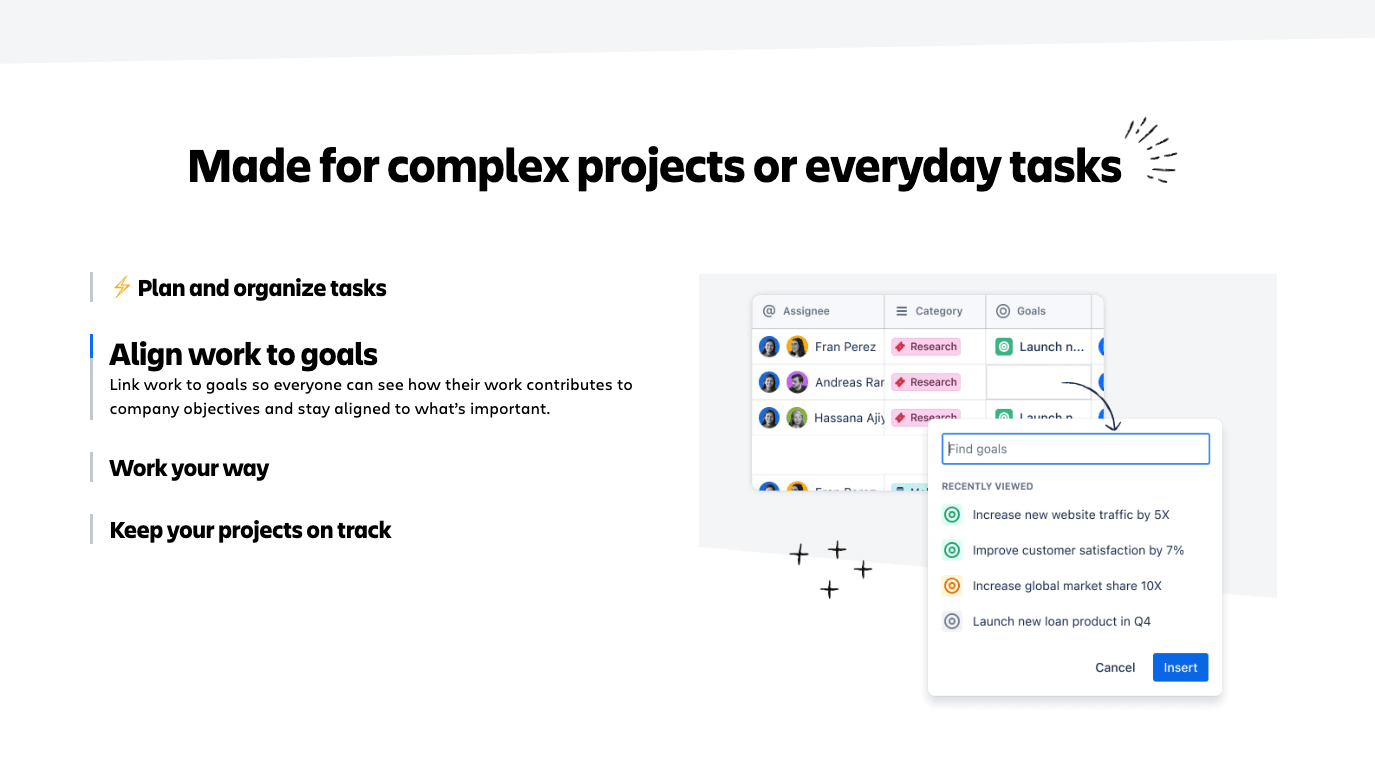
Task: Click the orange target icon for the market share goal
Action: (x=951, y=585)
